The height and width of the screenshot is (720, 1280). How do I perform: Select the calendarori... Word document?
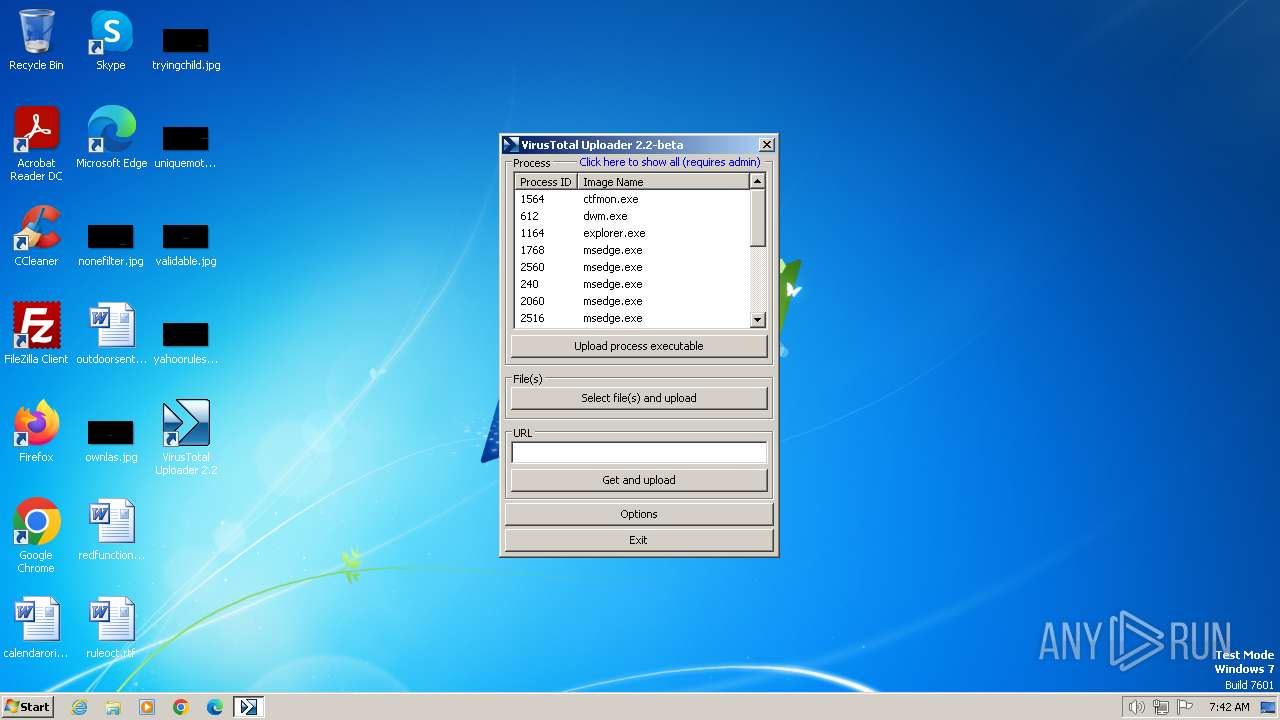[x=36, y=628]
